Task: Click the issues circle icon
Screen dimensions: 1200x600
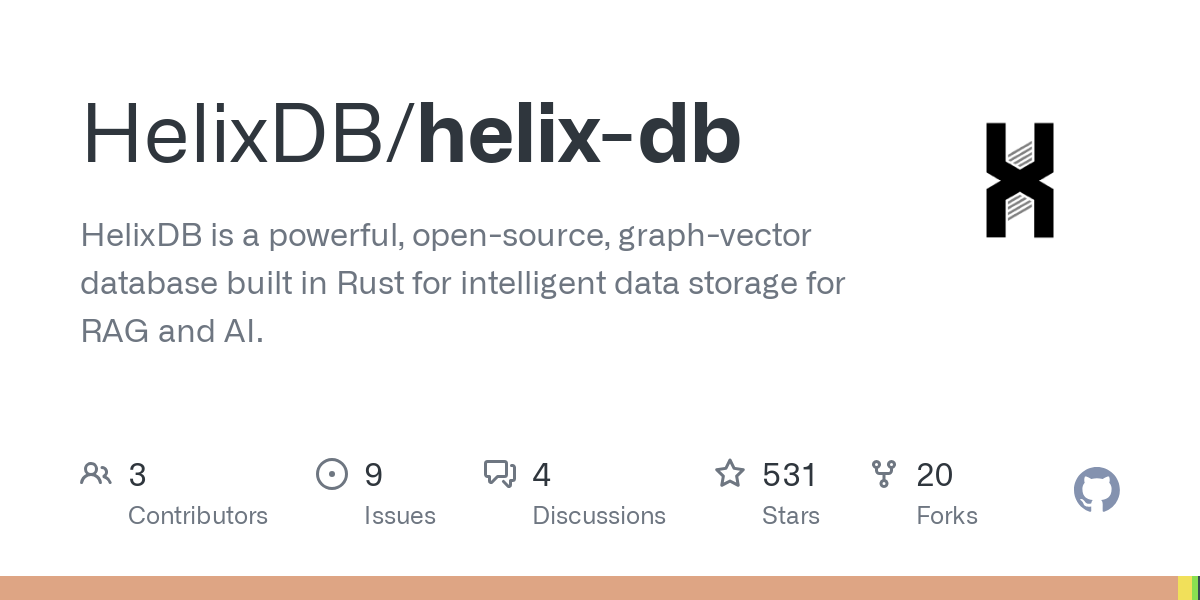Action: tap(332, 474)
